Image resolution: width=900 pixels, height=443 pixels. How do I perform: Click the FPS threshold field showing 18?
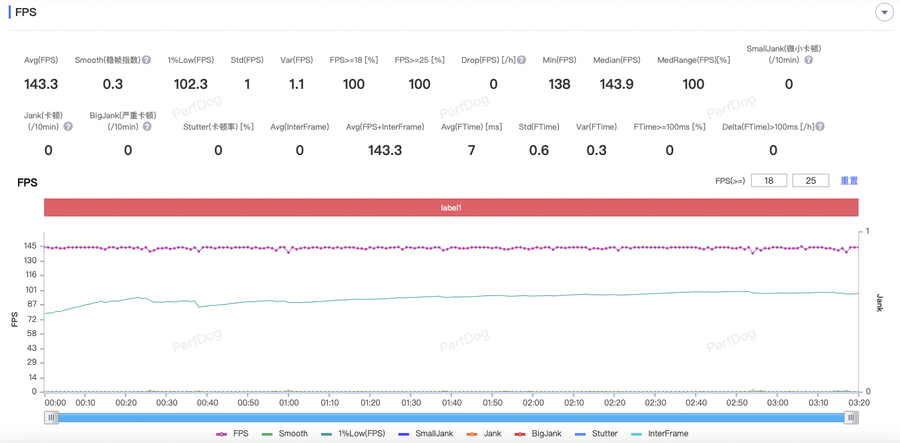(768, 181)
